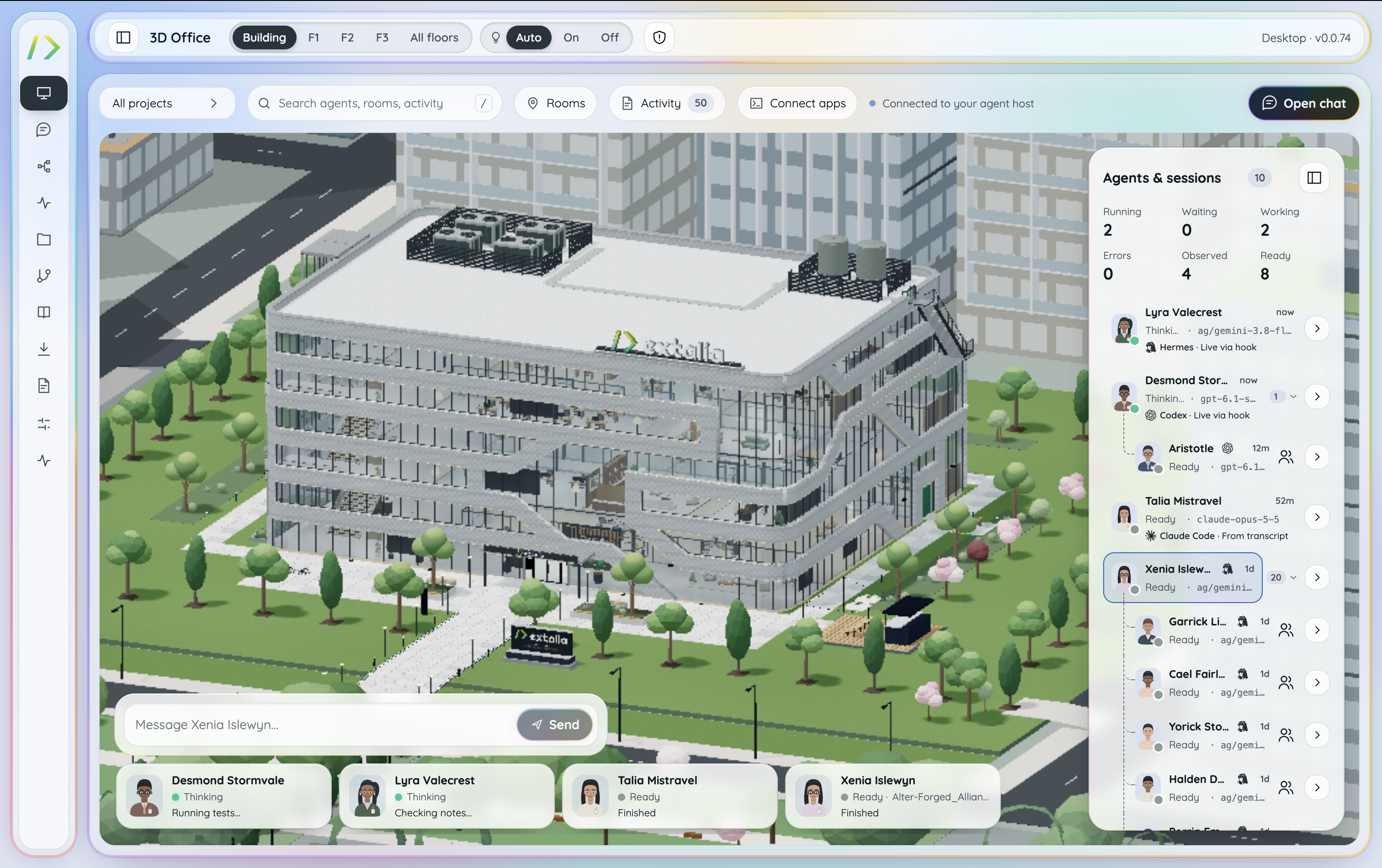Click the folder icon in sidebar
1382x868 pixels.
[x=43, y=239]
